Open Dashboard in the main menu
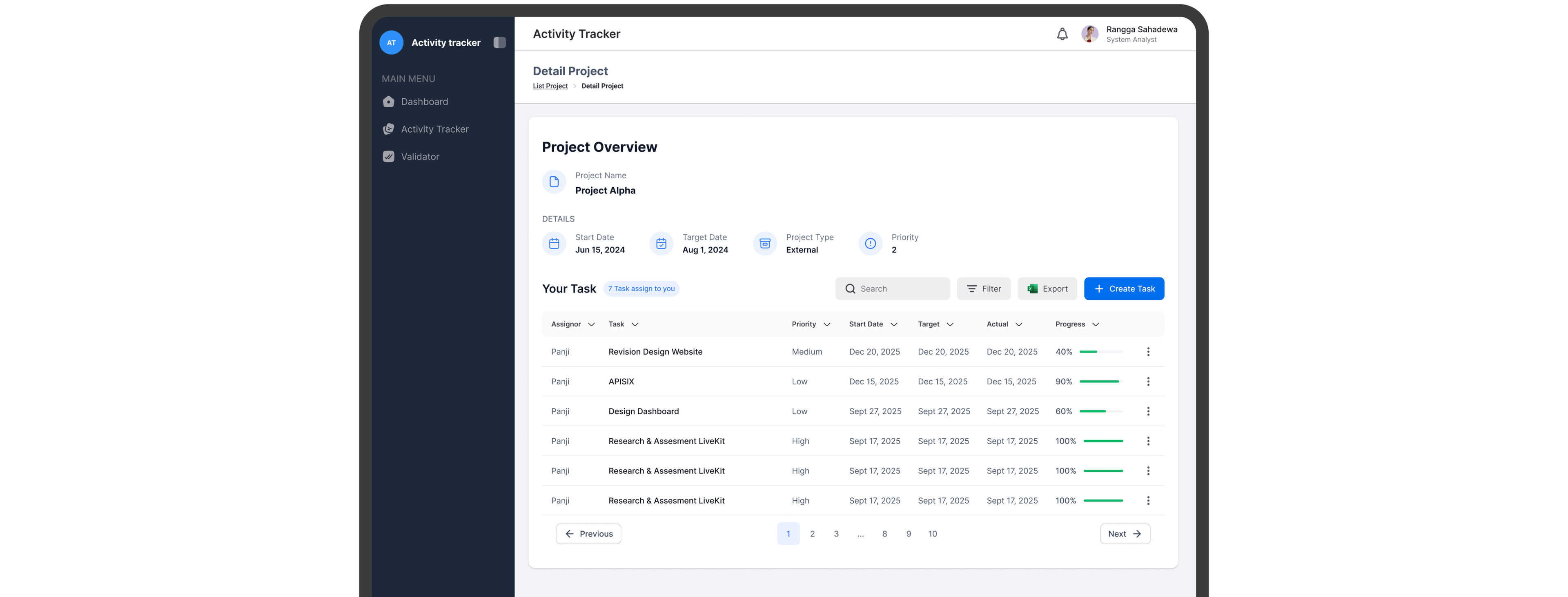Viewport: 1568px width, 597px height. pyautogui.click(x=424, y=102)
